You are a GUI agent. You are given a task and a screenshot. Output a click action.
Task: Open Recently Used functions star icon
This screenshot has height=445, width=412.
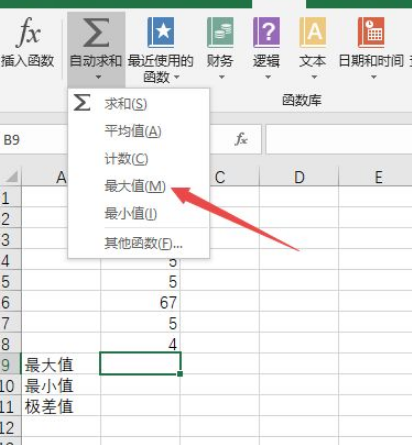[x=161, y=32]
